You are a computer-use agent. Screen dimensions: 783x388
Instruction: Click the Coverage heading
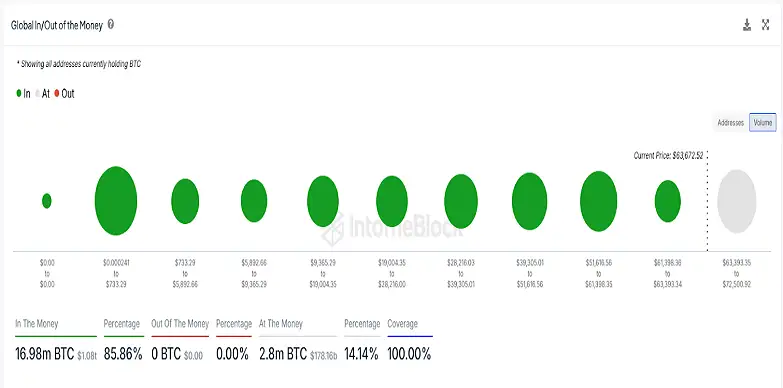tap(402, 324)
